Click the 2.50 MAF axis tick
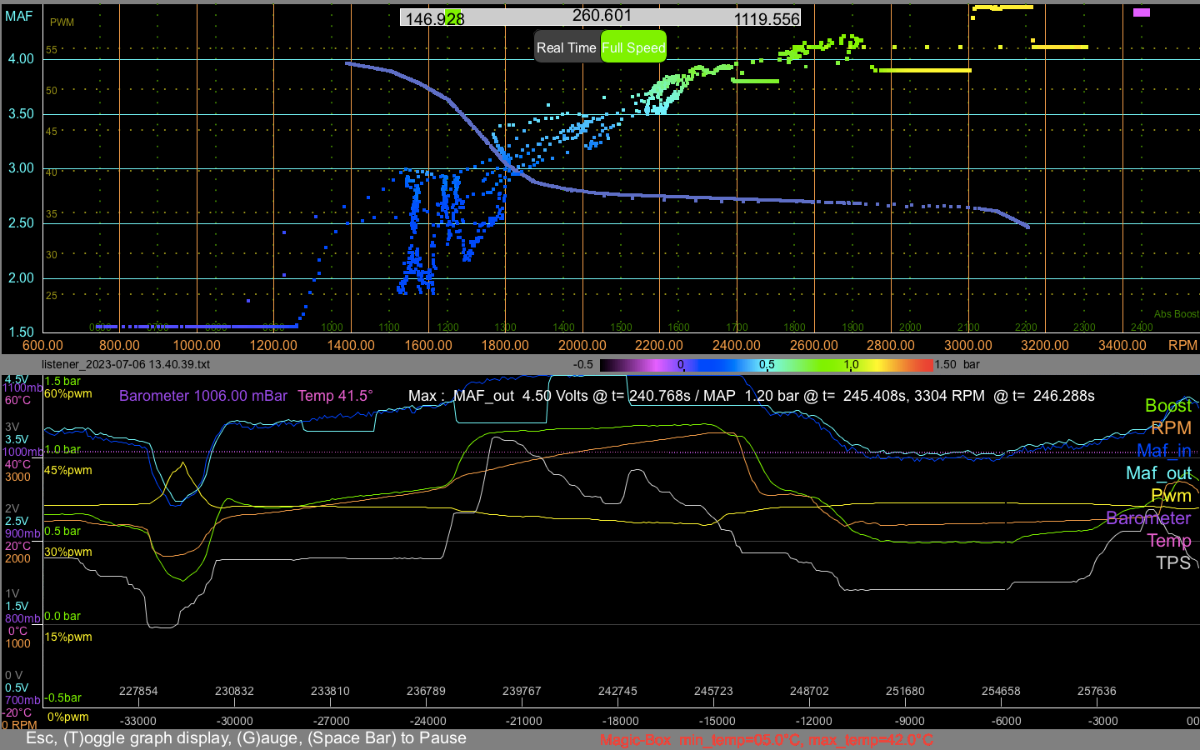The image size is (1200, 750). (x=21, y=223)
